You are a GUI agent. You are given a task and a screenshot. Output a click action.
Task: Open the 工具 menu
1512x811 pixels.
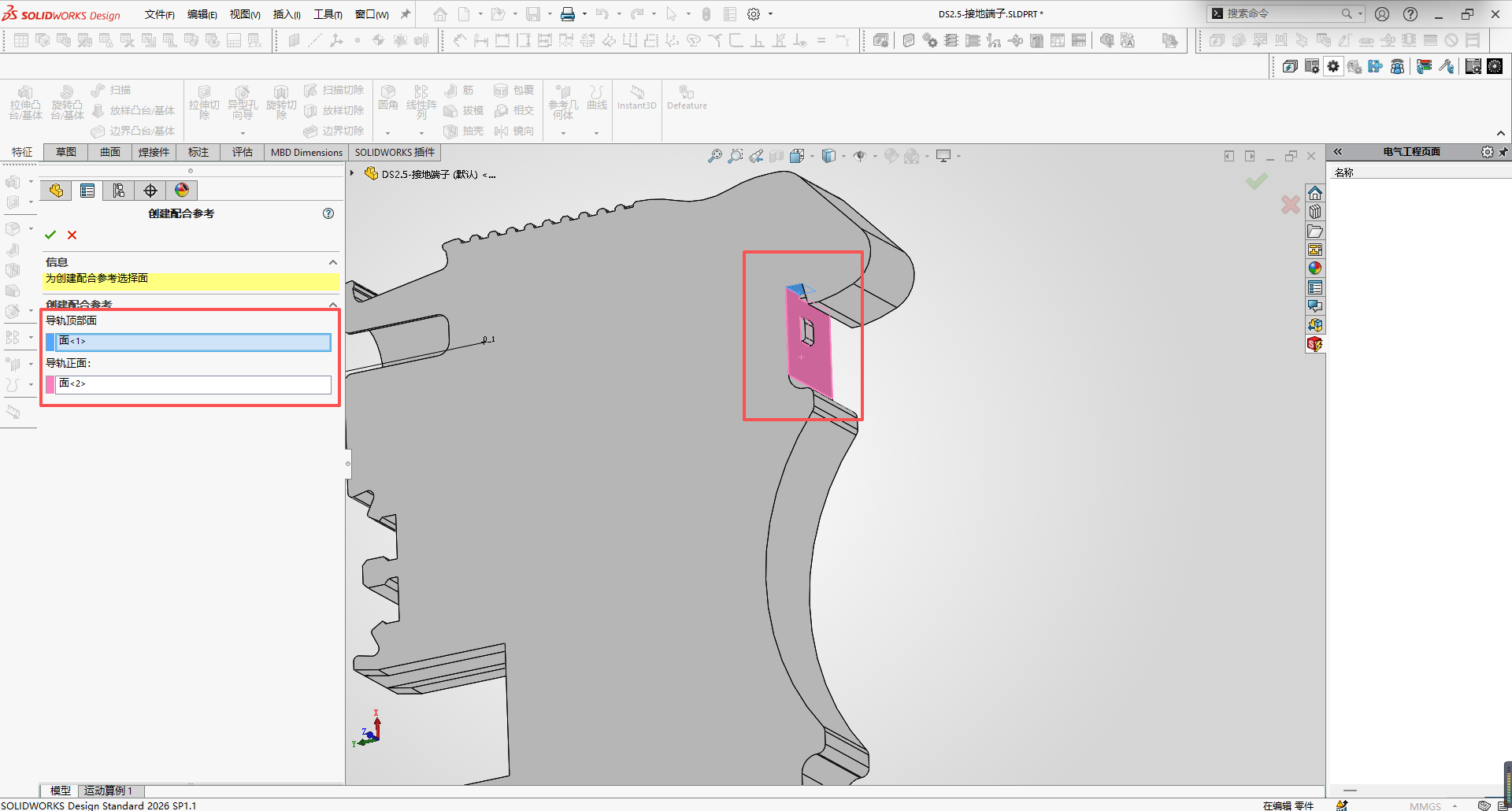coord(327,14)
